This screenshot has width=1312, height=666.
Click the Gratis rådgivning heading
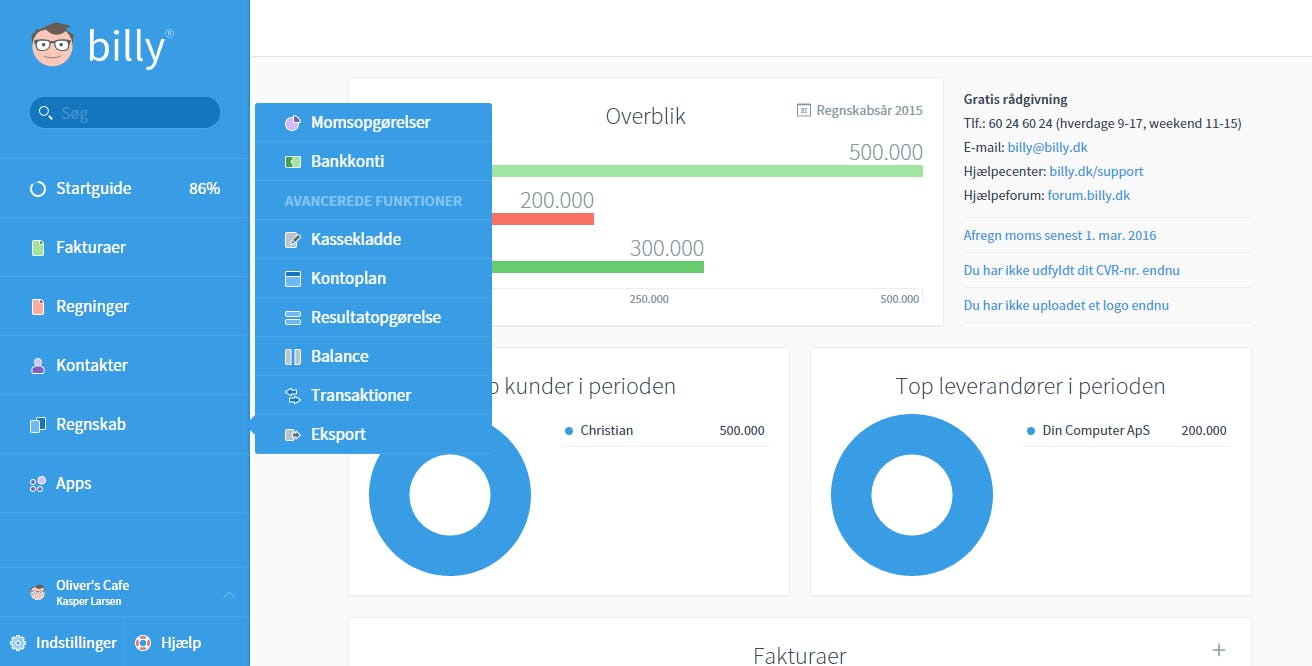pyautogui.click(x=1015, y=99)
